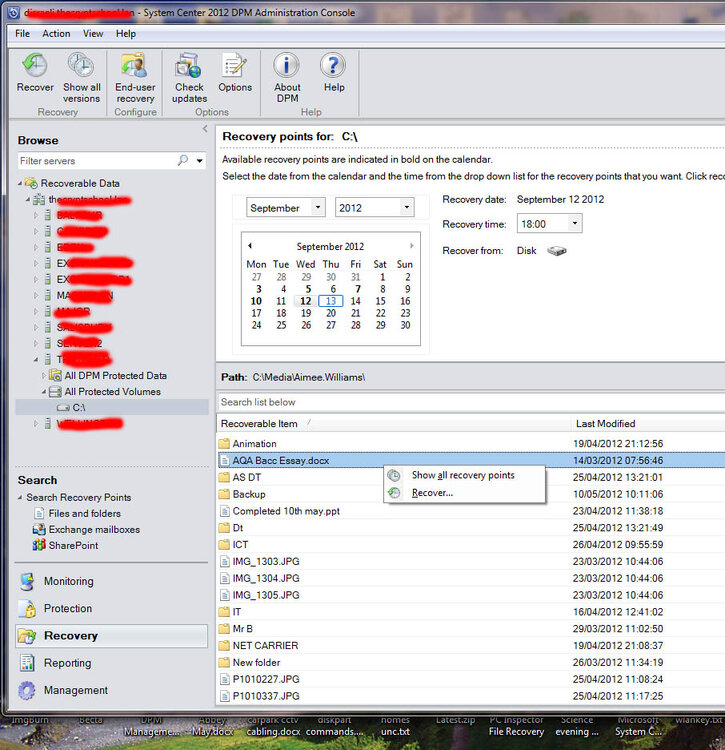Screen dimensions: 725x750
Task: Click the SharePoint search icon
Action: point(39,545)
